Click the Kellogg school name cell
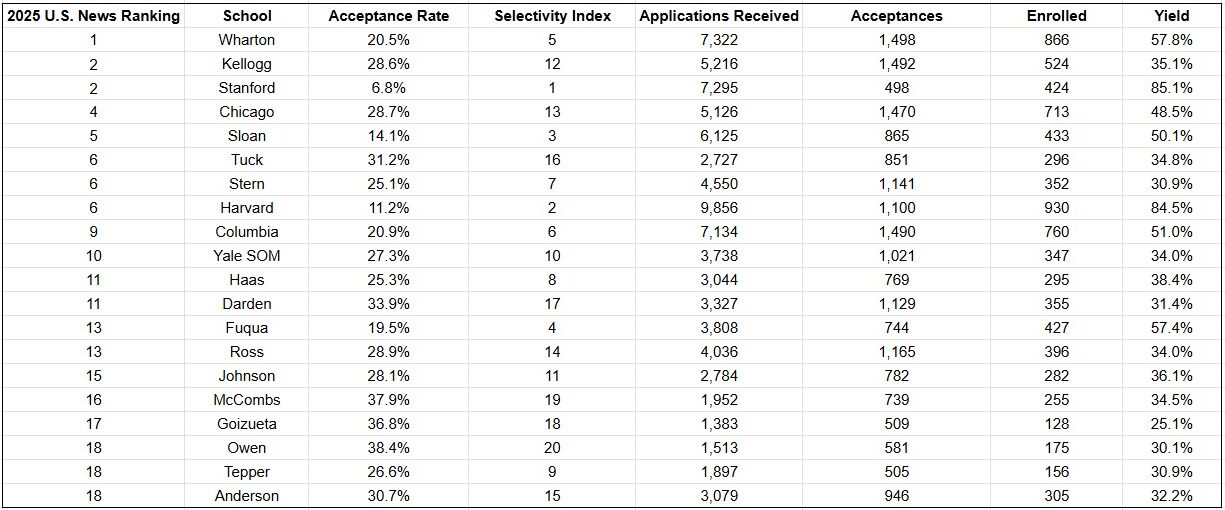The image size is (1225, 510). (247, 64)
